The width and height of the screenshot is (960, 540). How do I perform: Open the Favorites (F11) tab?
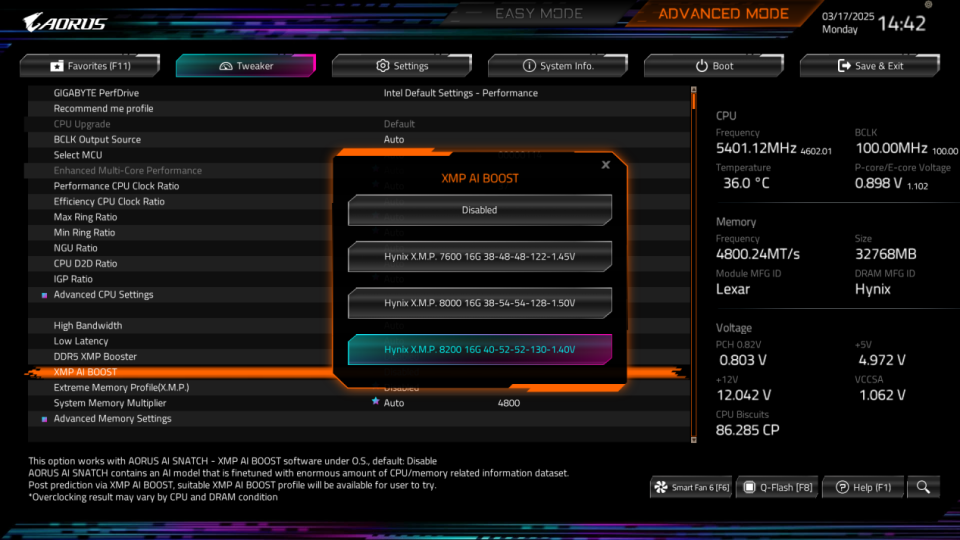[x=90, y=66]
